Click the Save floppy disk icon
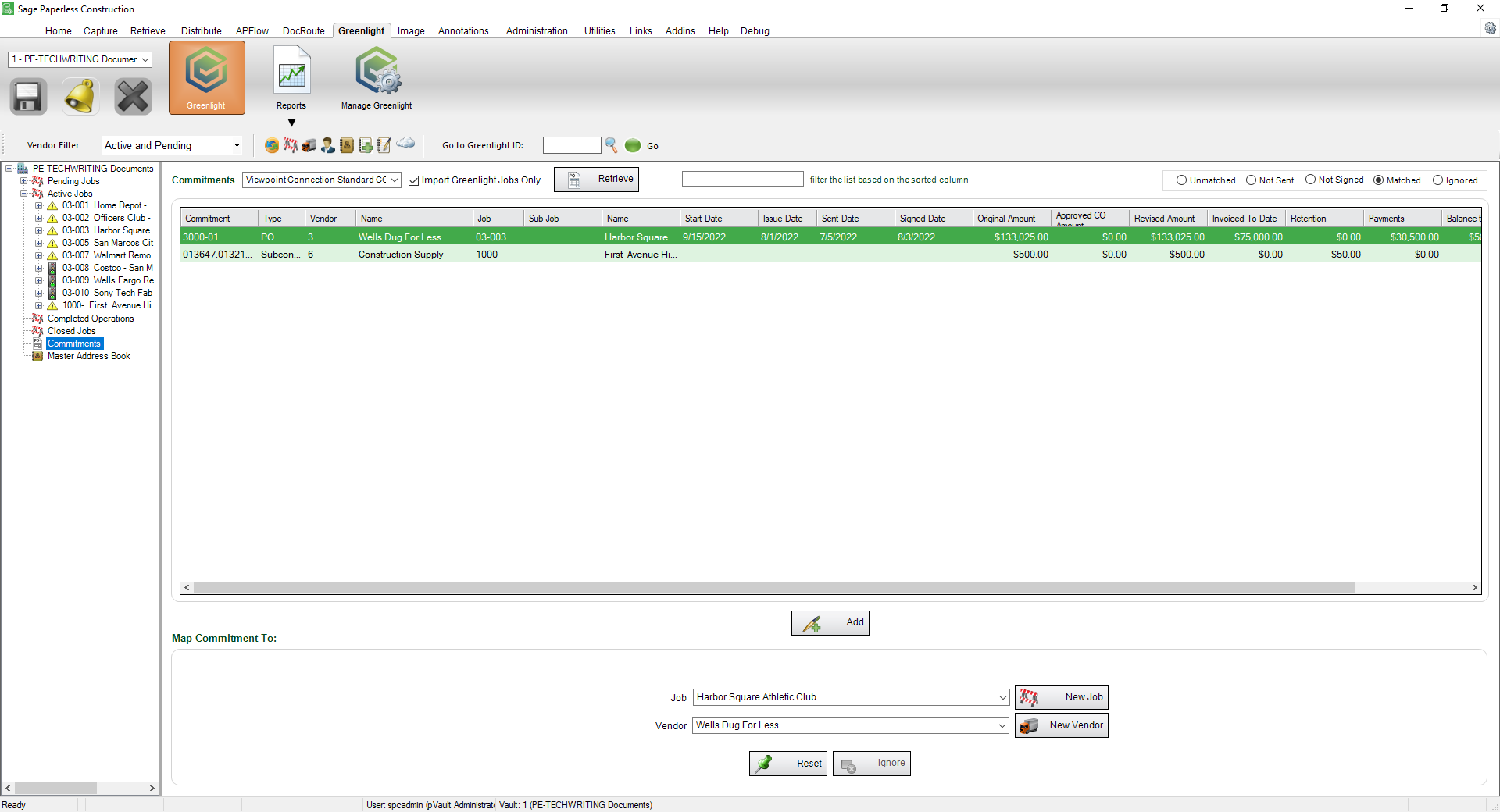This screenshot has height=812, width=1500. pyautogui.click(x=28, y=97)
